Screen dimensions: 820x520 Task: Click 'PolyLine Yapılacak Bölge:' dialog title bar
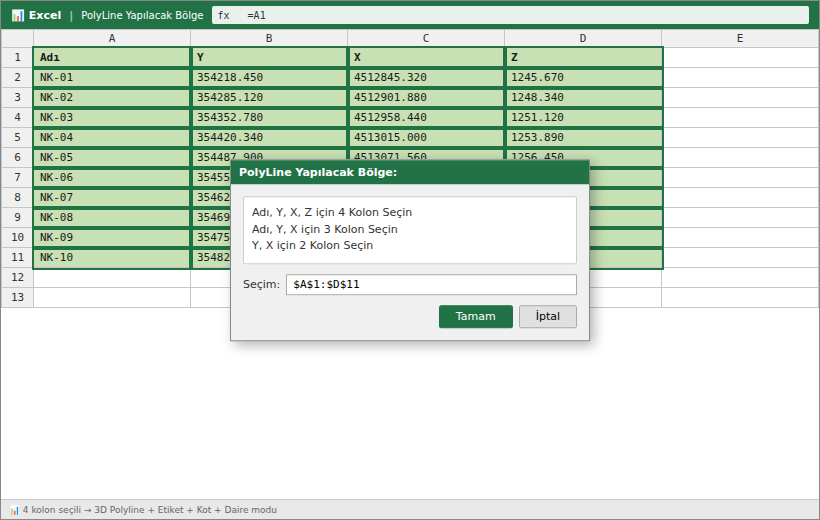click(410, 172)
